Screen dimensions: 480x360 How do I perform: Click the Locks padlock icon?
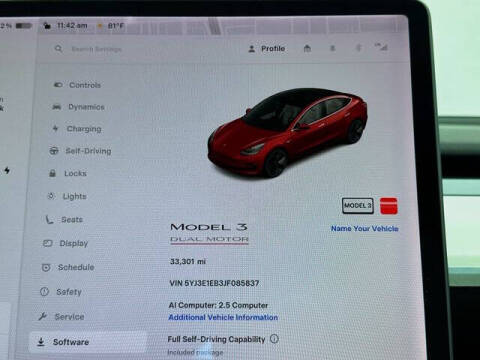(x=52, y=173)
